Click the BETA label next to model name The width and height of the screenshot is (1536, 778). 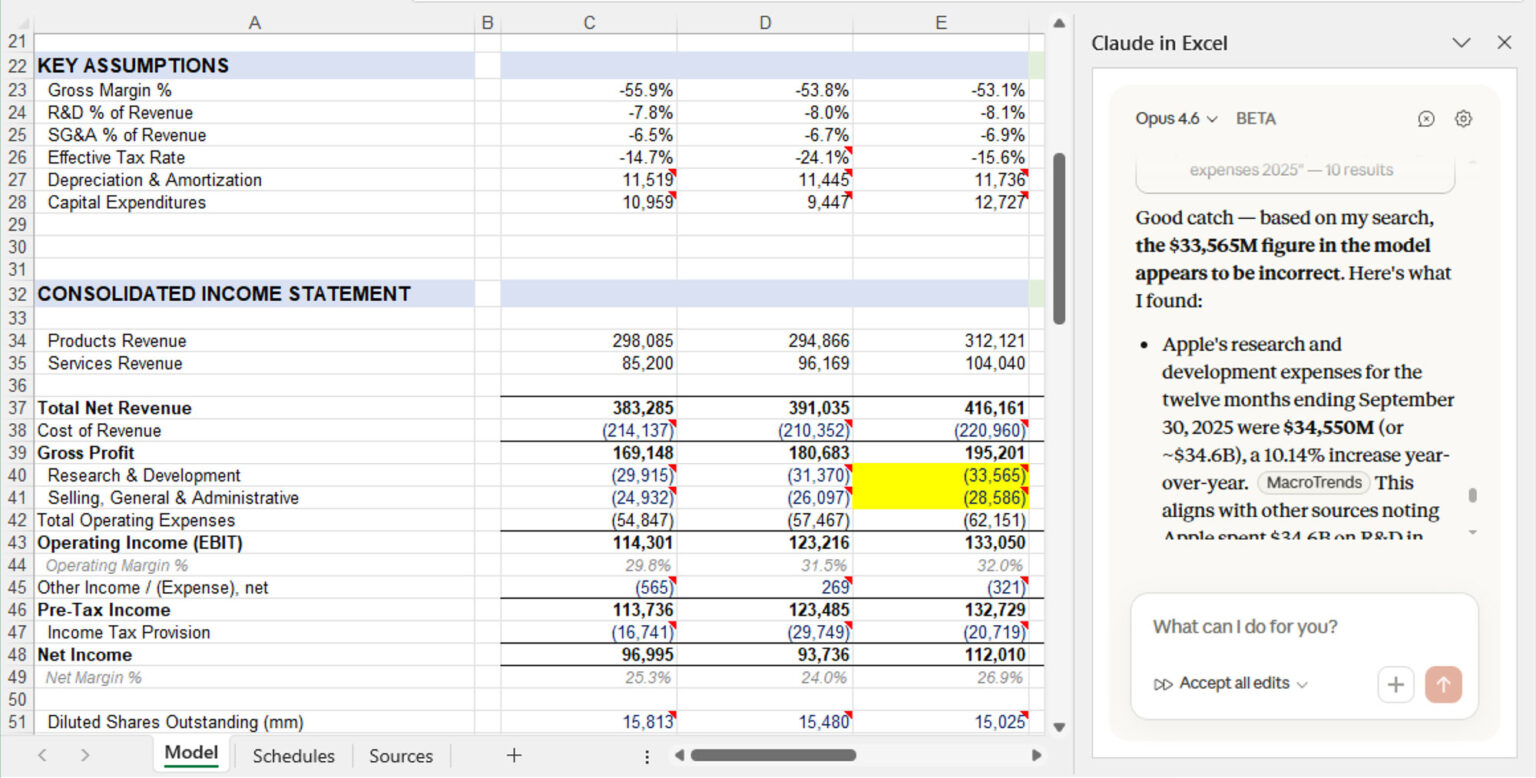coord(1256,118)
